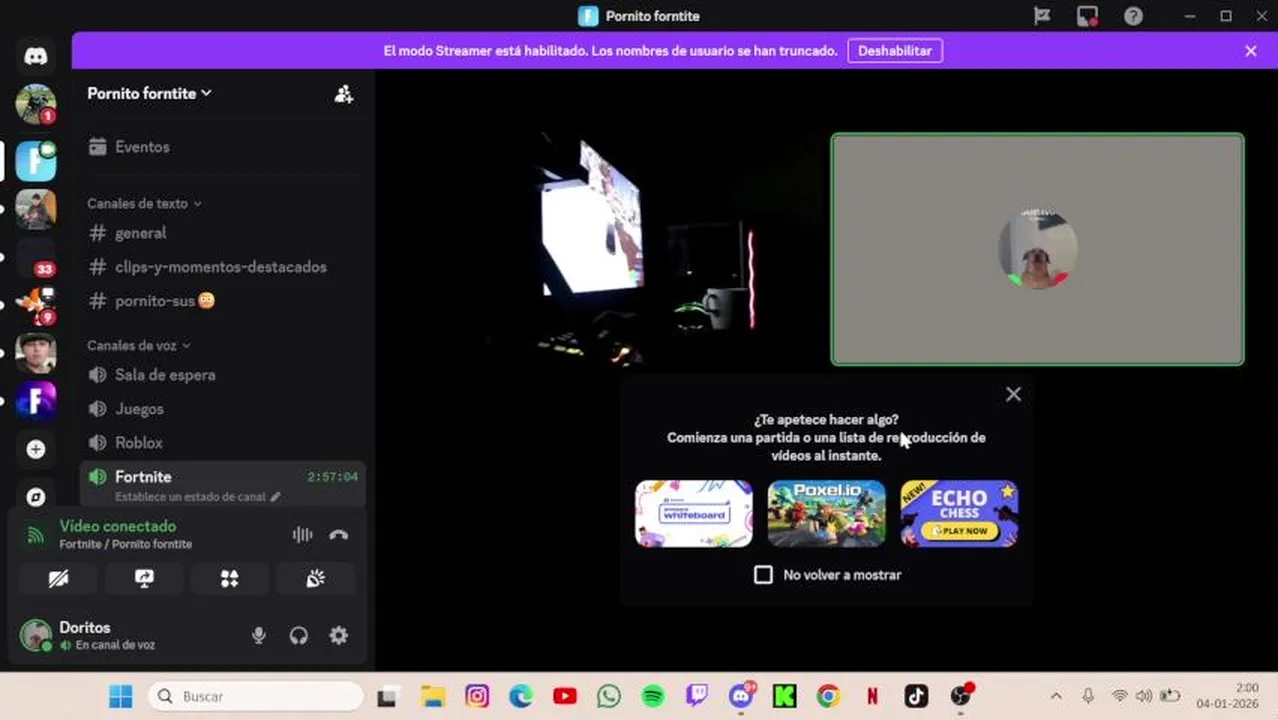Screen dimensions: 1278x720
Task: Open WhatsApp from the taskbar
Action: (609, 696)
